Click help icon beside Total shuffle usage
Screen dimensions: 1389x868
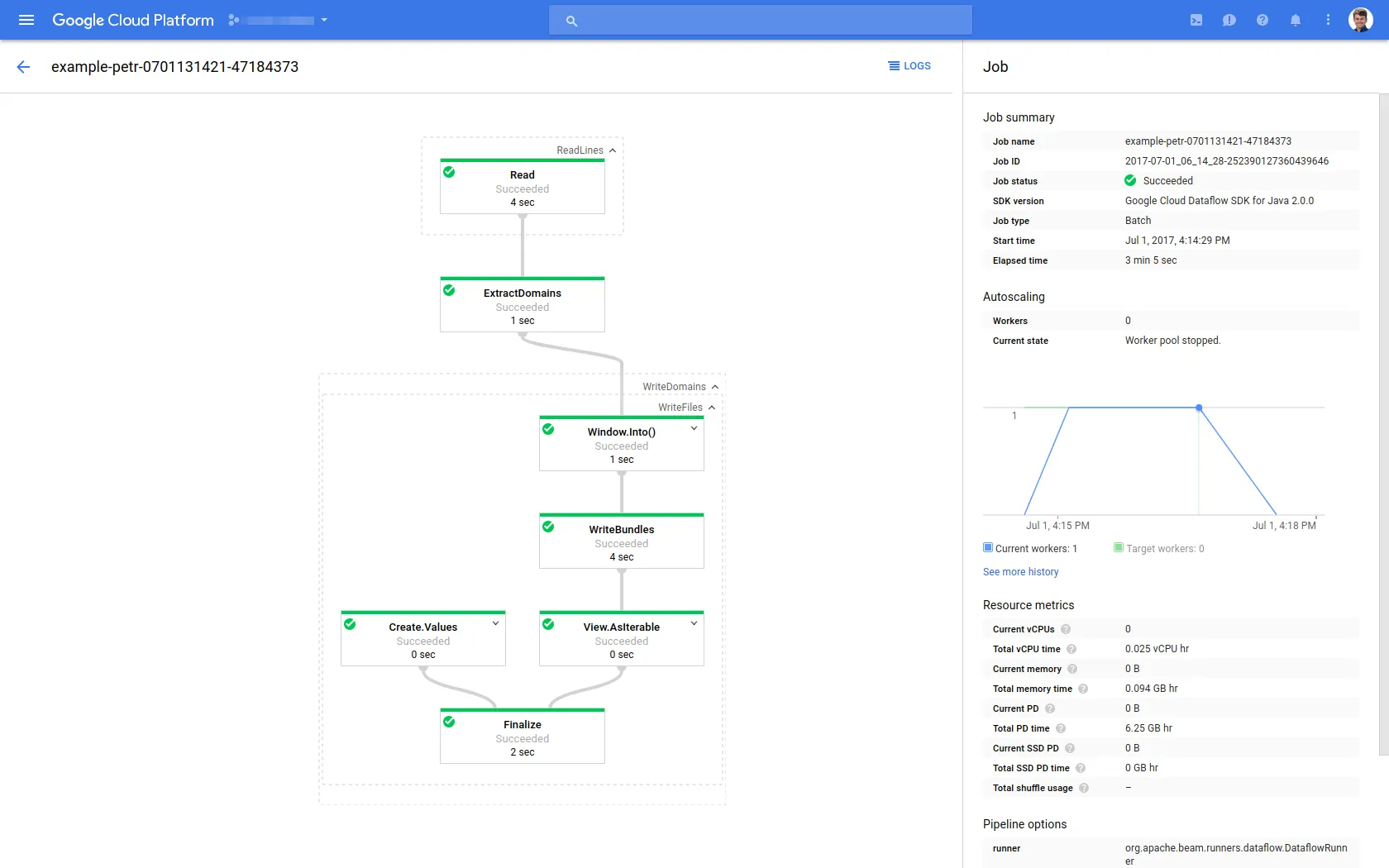pos(1084,788)
